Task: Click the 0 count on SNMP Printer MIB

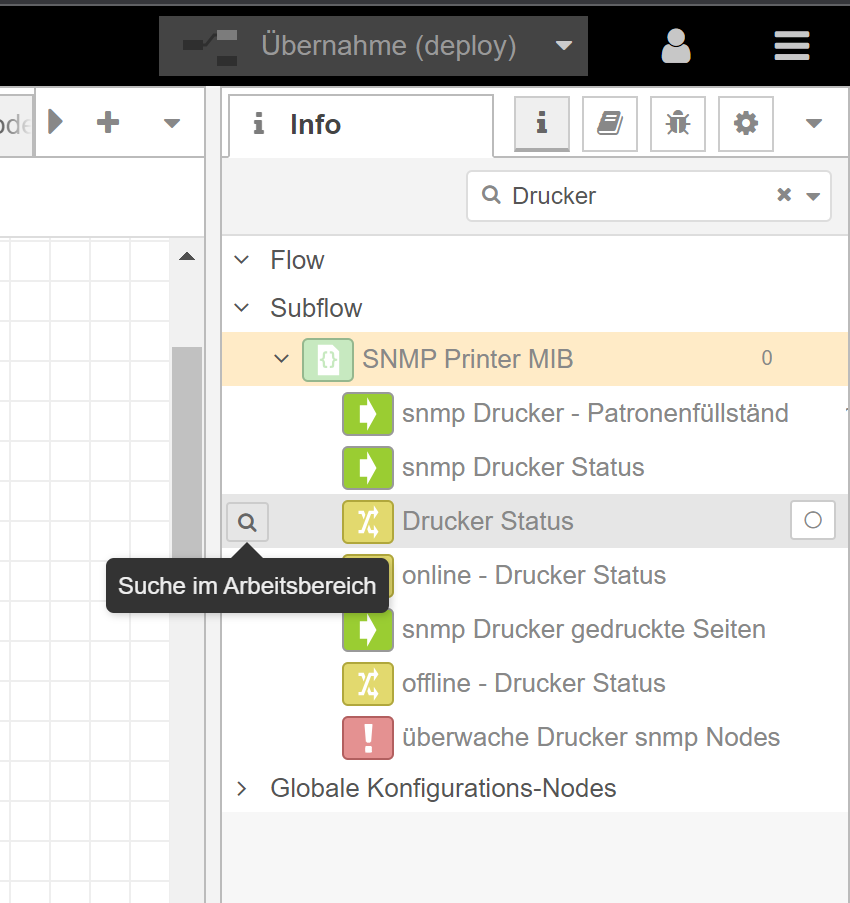Action: [766, 358]
